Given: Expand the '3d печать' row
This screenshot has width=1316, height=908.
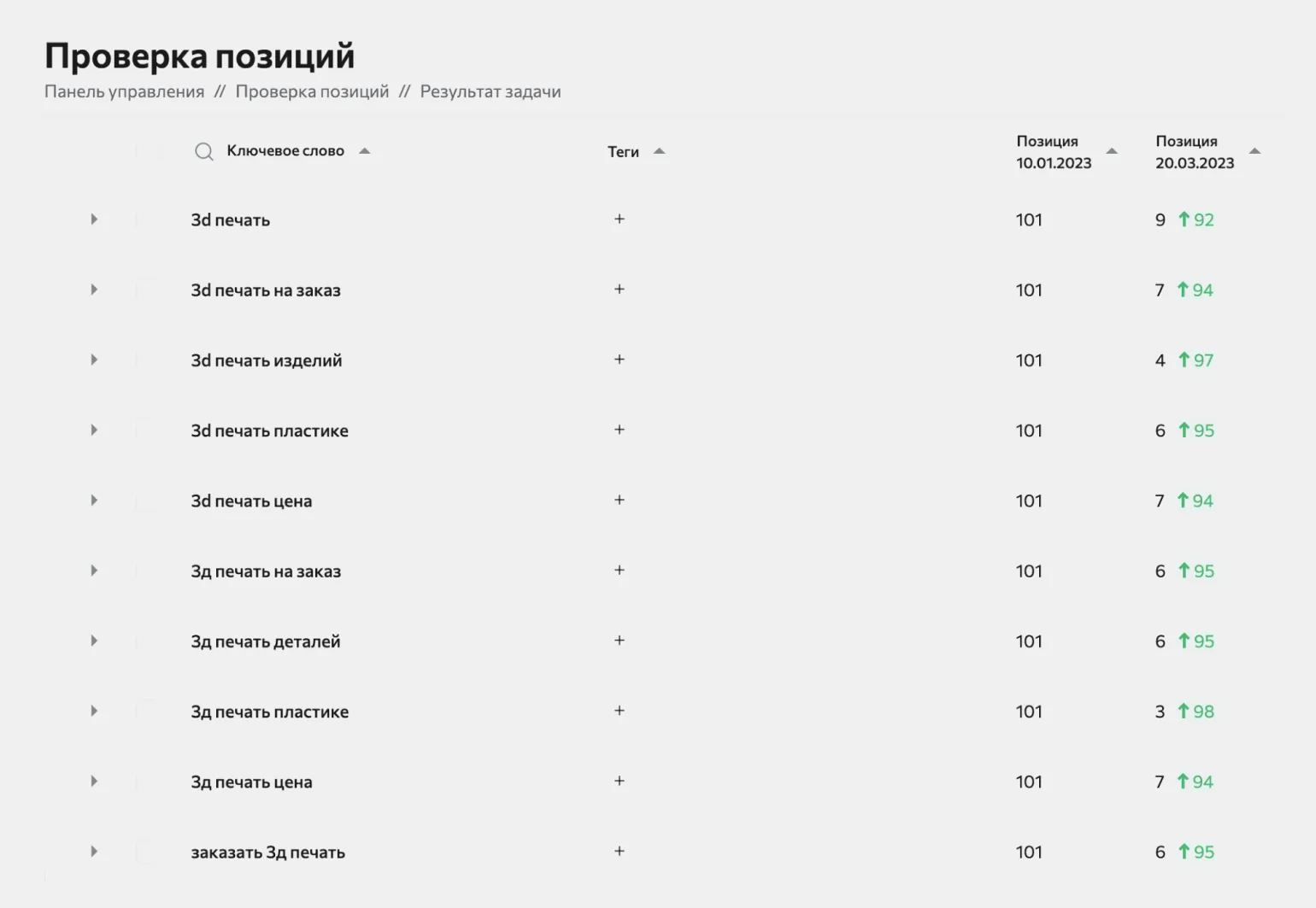Looking at the screenshot, I should (x=94, y=220).
